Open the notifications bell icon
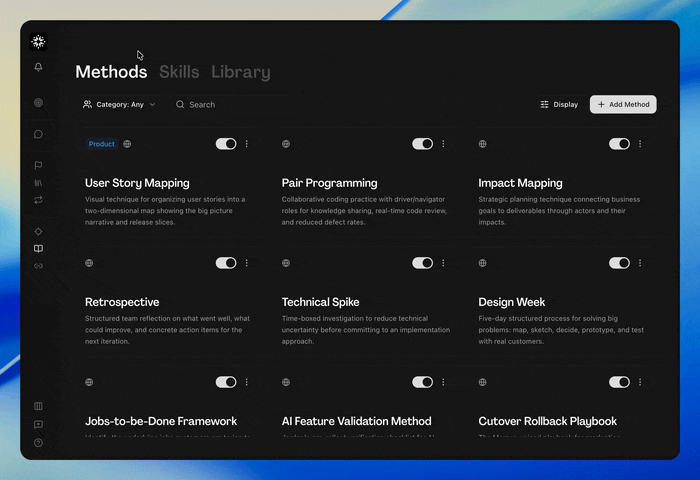Viewport: 700px width, 480px height. 38,67
